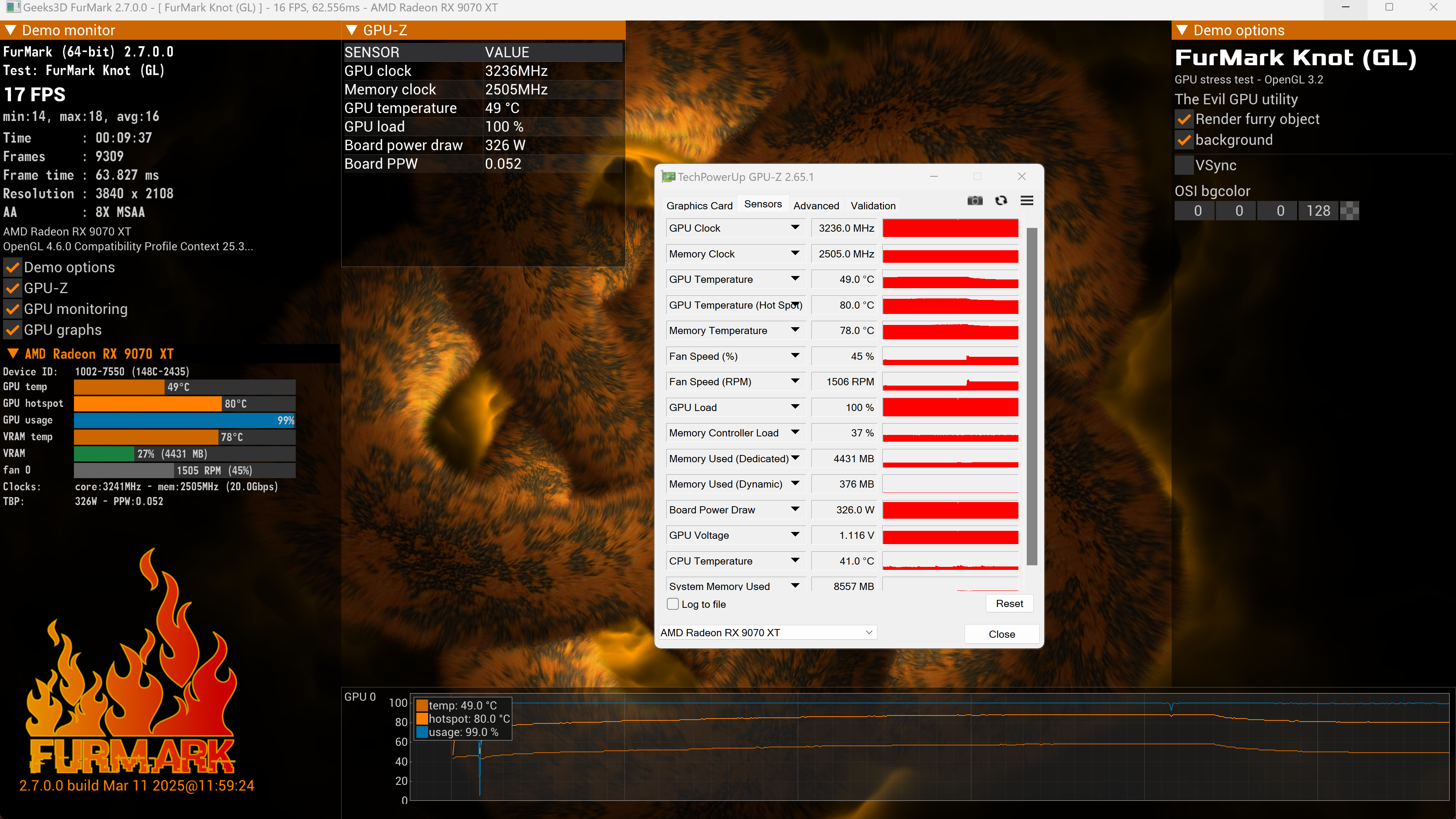Click the usage blue legend swatch in graph

(422, 733)
